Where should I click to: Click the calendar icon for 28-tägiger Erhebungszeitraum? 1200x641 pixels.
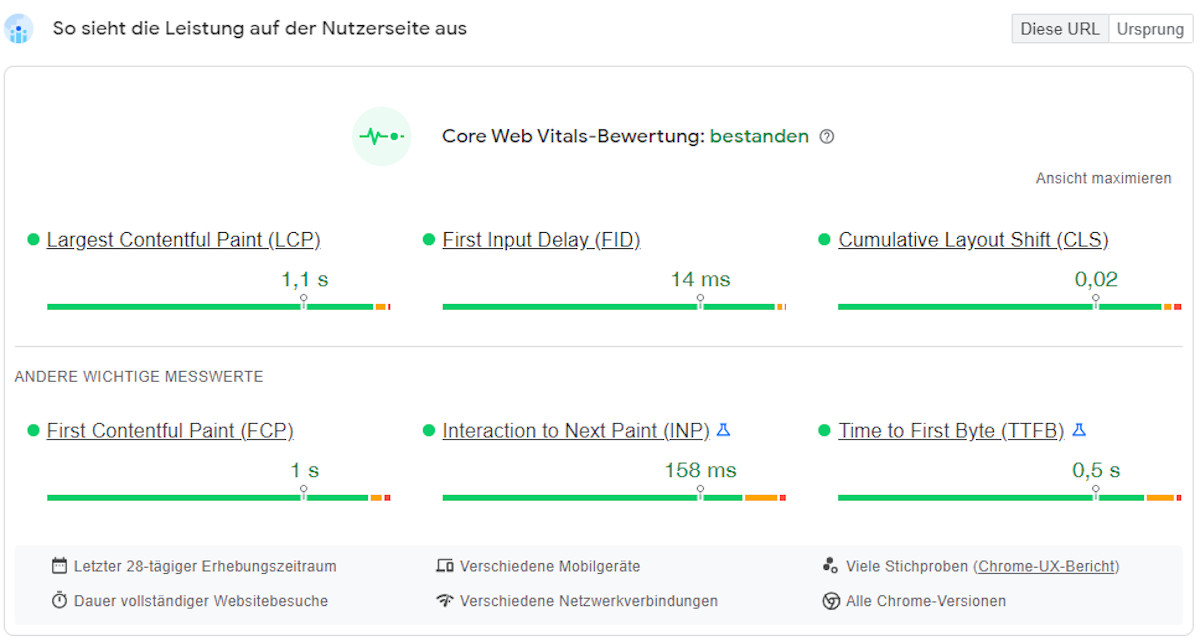tap(59, 566)
